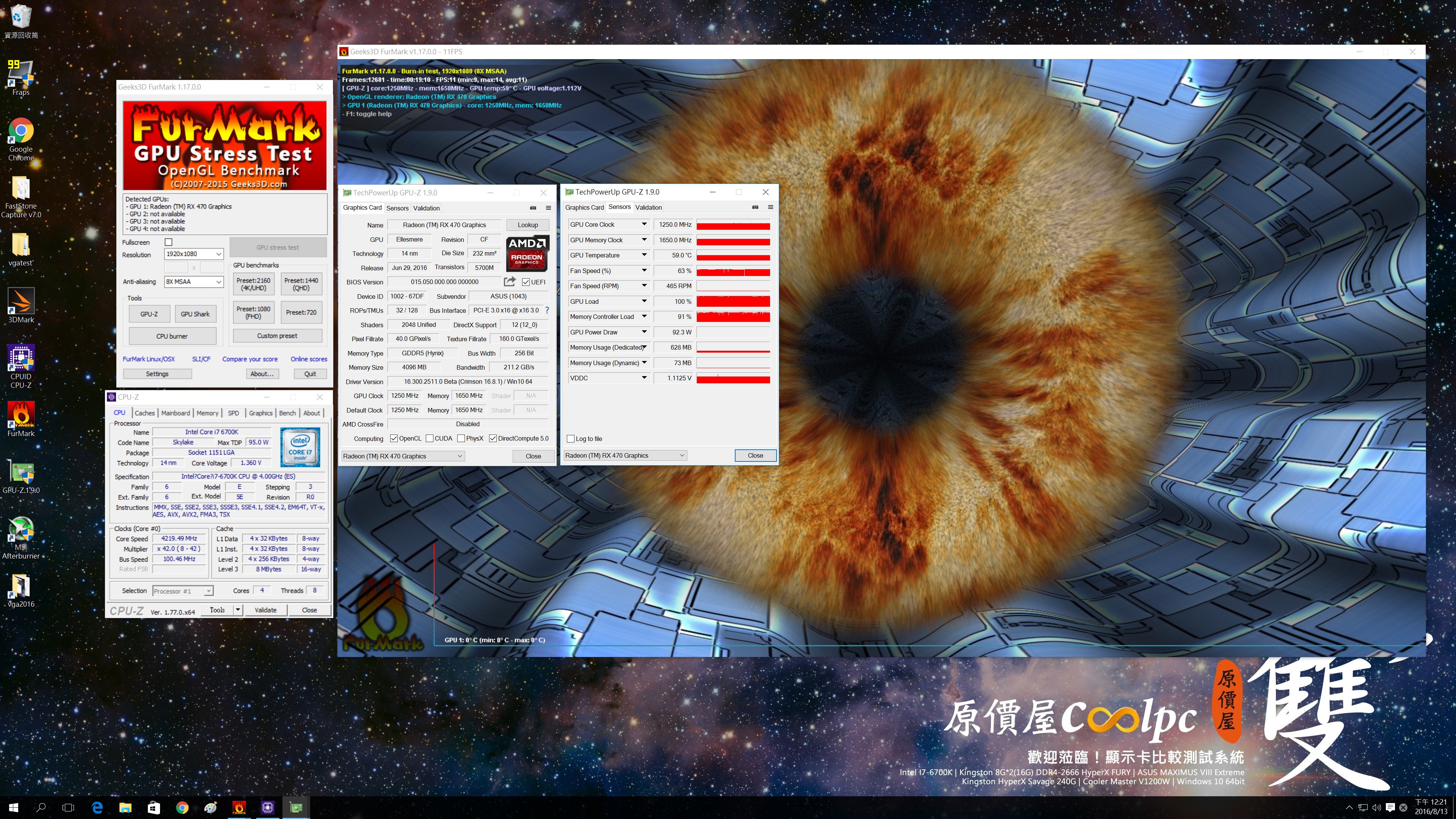
Task: Open hamburger menu in left GPU-Z window
Action: pos(548,207)
